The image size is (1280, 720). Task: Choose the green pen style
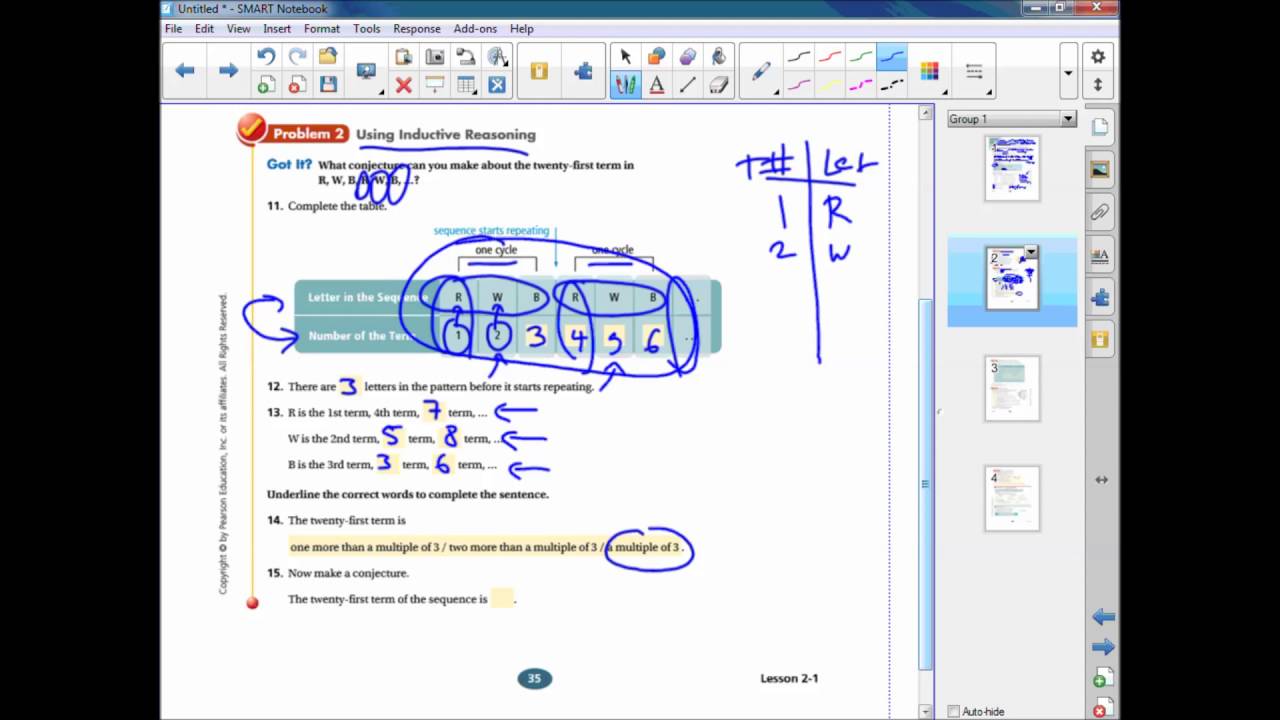[861, 57]
